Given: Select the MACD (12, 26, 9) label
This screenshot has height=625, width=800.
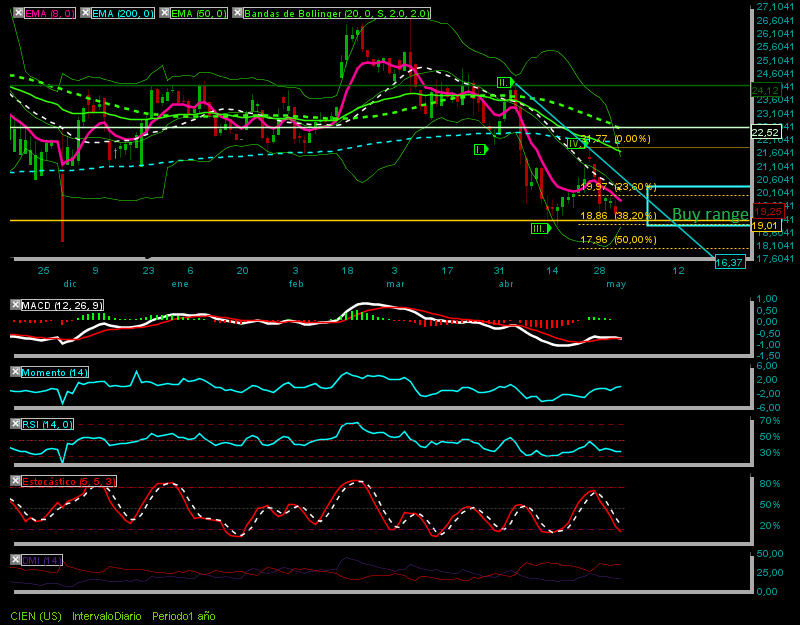Looking at the screenshot, I should click(x=62, y=305).
